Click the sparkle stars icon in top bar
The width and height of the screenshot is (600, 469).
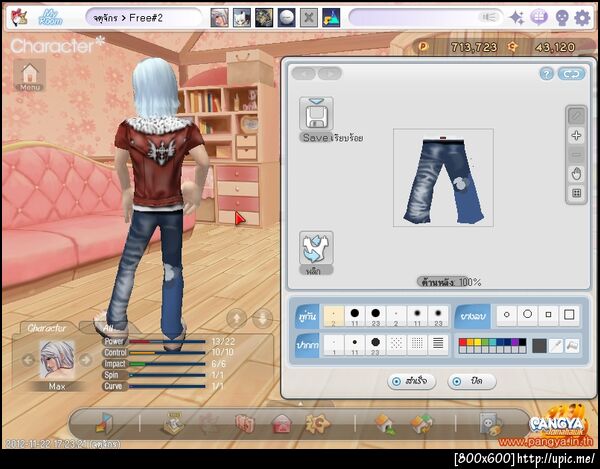[x=517, y=18]
